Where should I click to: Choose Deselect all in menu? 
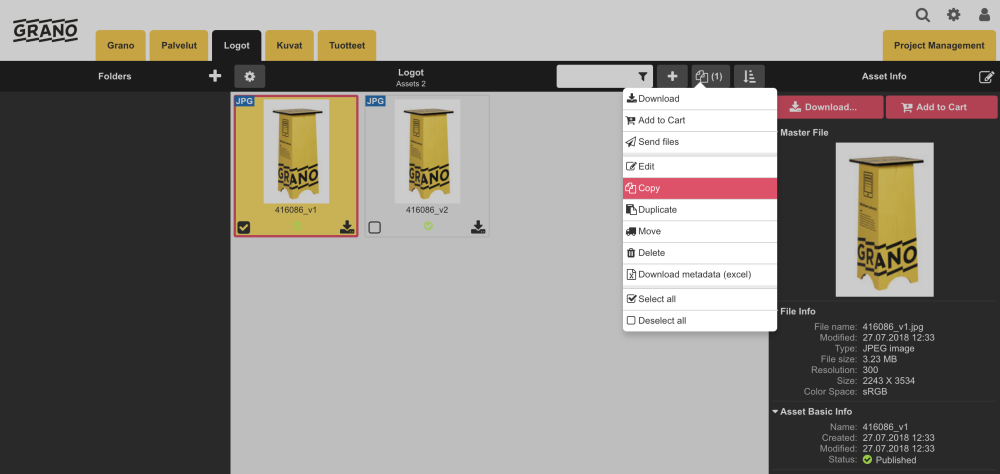click(700, 321)
